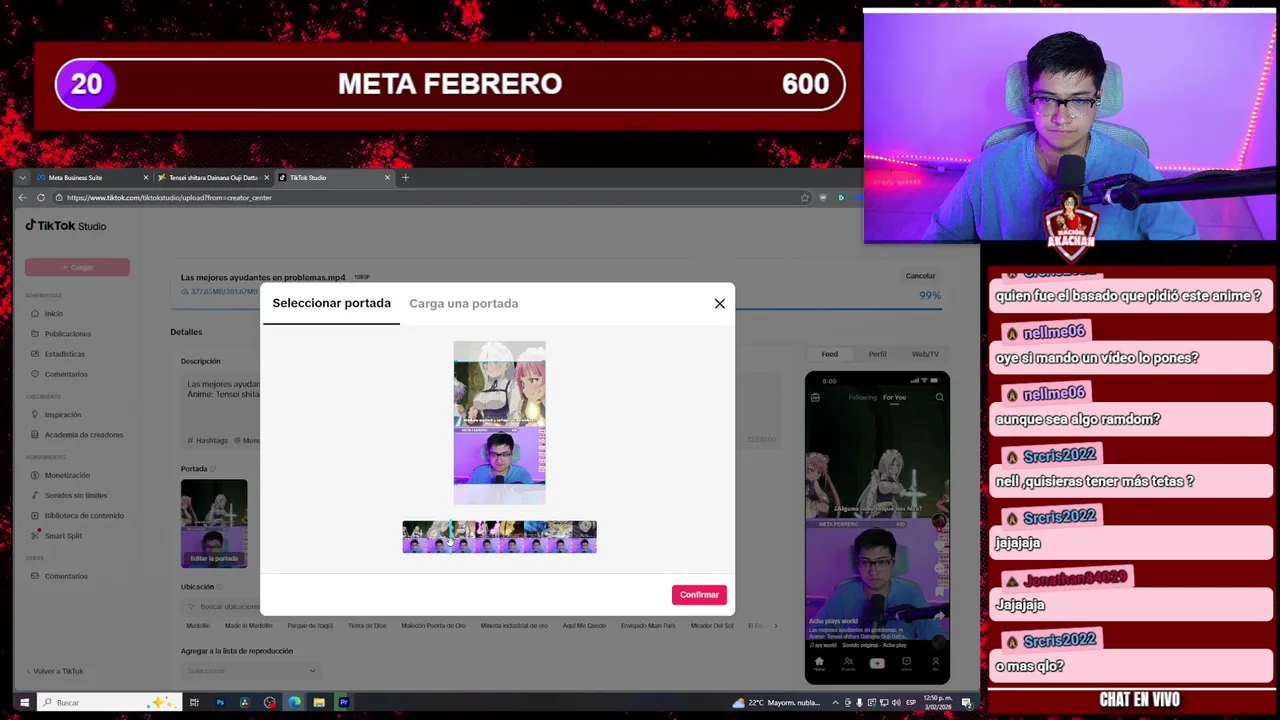
Task: Click Volver a TikTok link
Action: (58, 671)
